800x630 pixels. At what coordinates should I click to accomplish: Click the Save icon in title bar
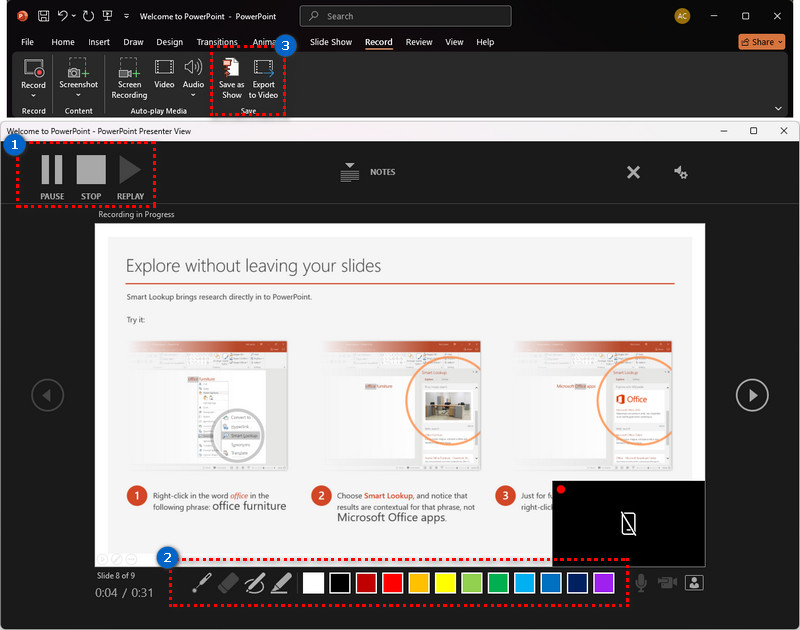tap(43, 16)
